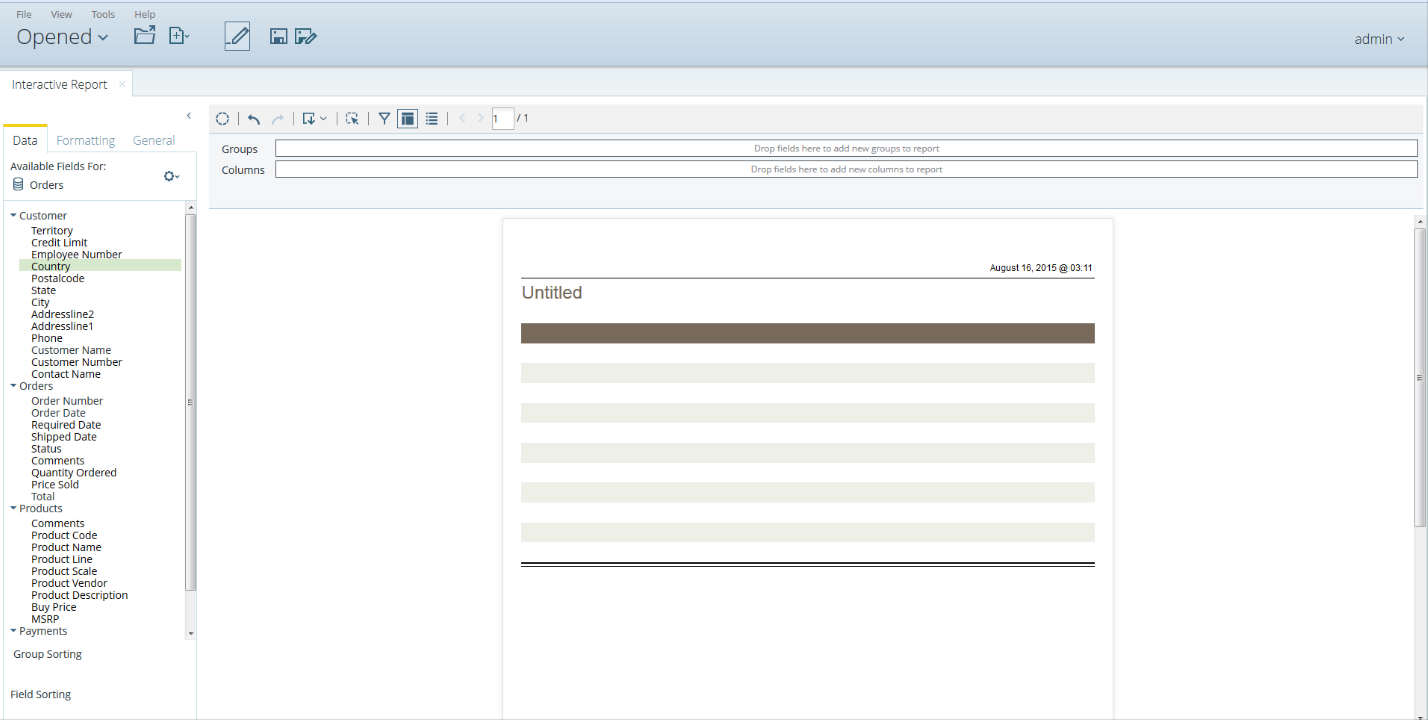The height and width of the screenshot is (720, 1428).
Task: Click the Filter funnel icon
Action: [384, 119]
